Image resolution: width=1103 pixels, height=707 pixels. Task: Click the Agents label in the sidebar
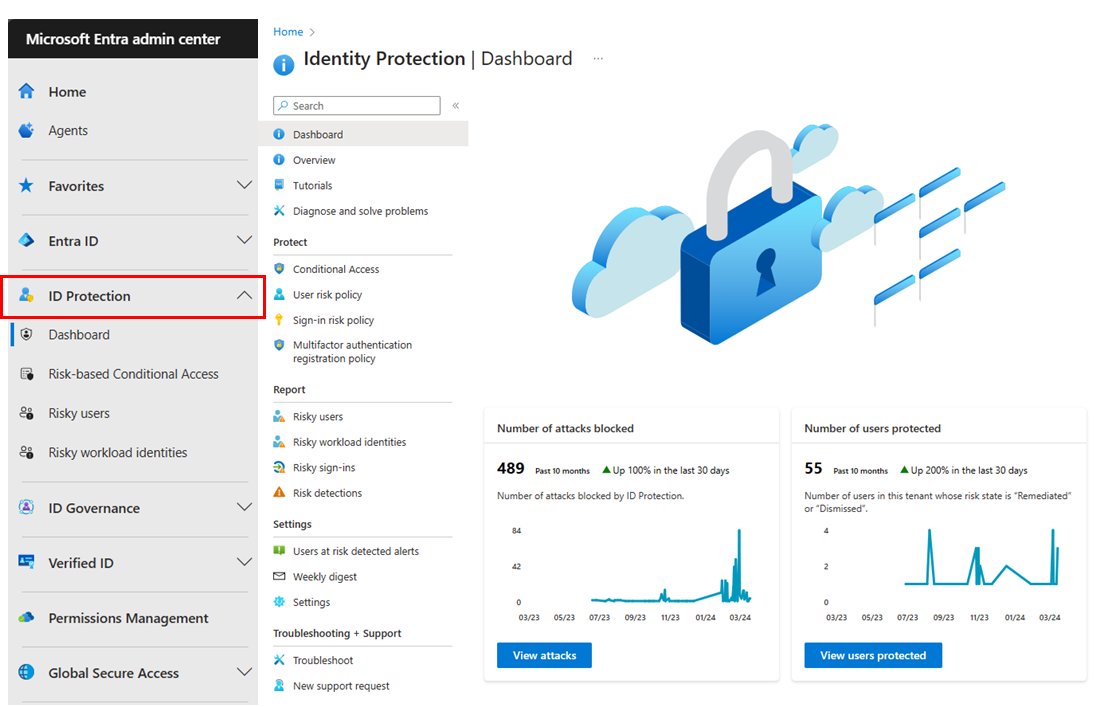coord(68,130)
